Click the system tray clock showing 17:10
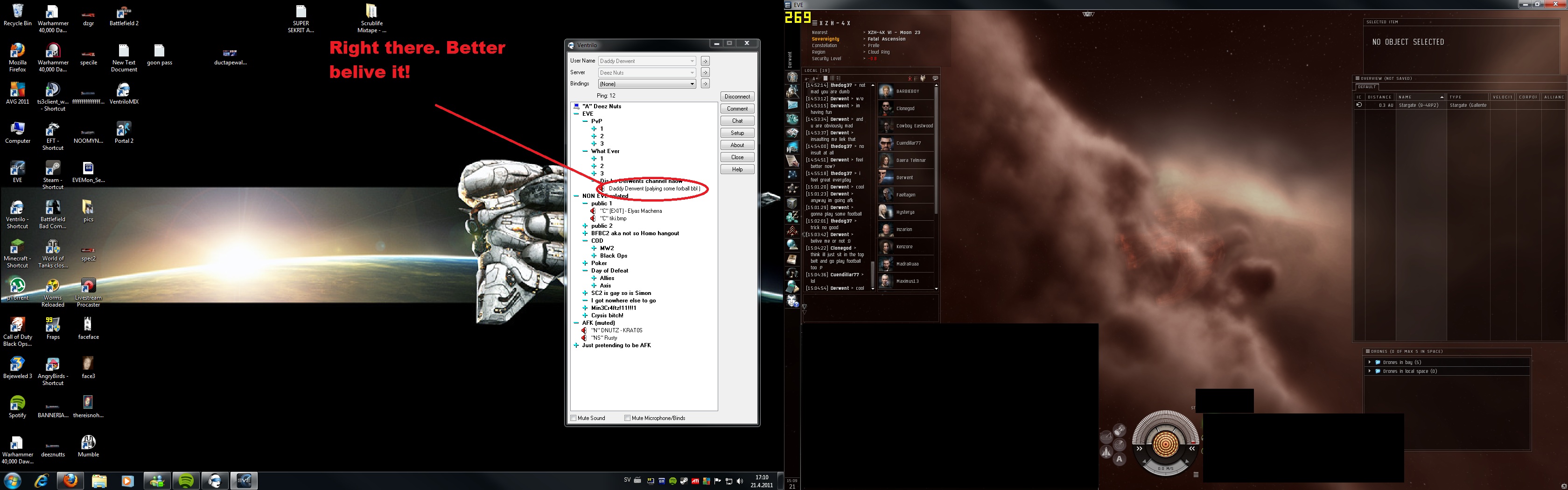 (x=762, y=481)
